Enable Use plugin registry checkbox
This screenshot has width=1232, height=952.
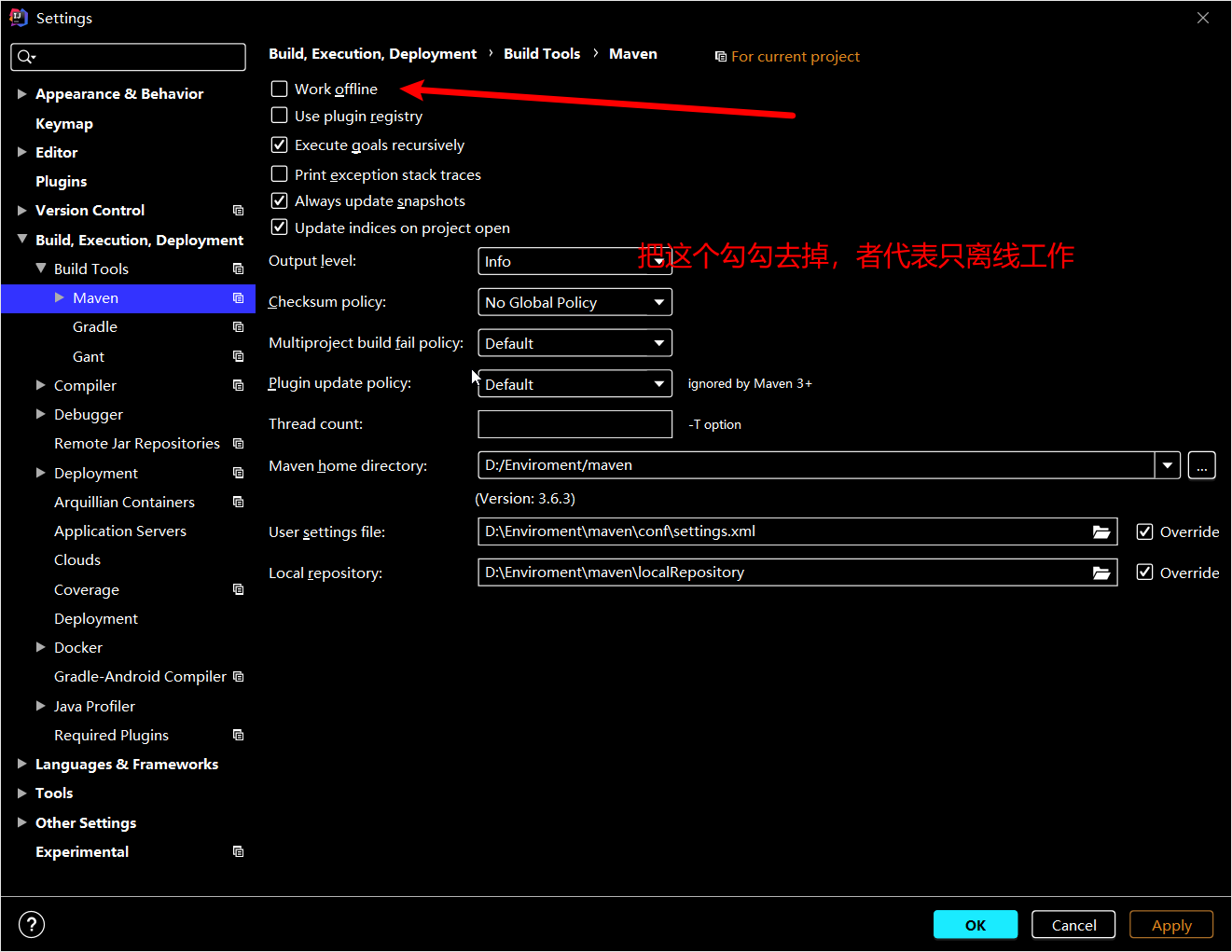coord(279,116)
